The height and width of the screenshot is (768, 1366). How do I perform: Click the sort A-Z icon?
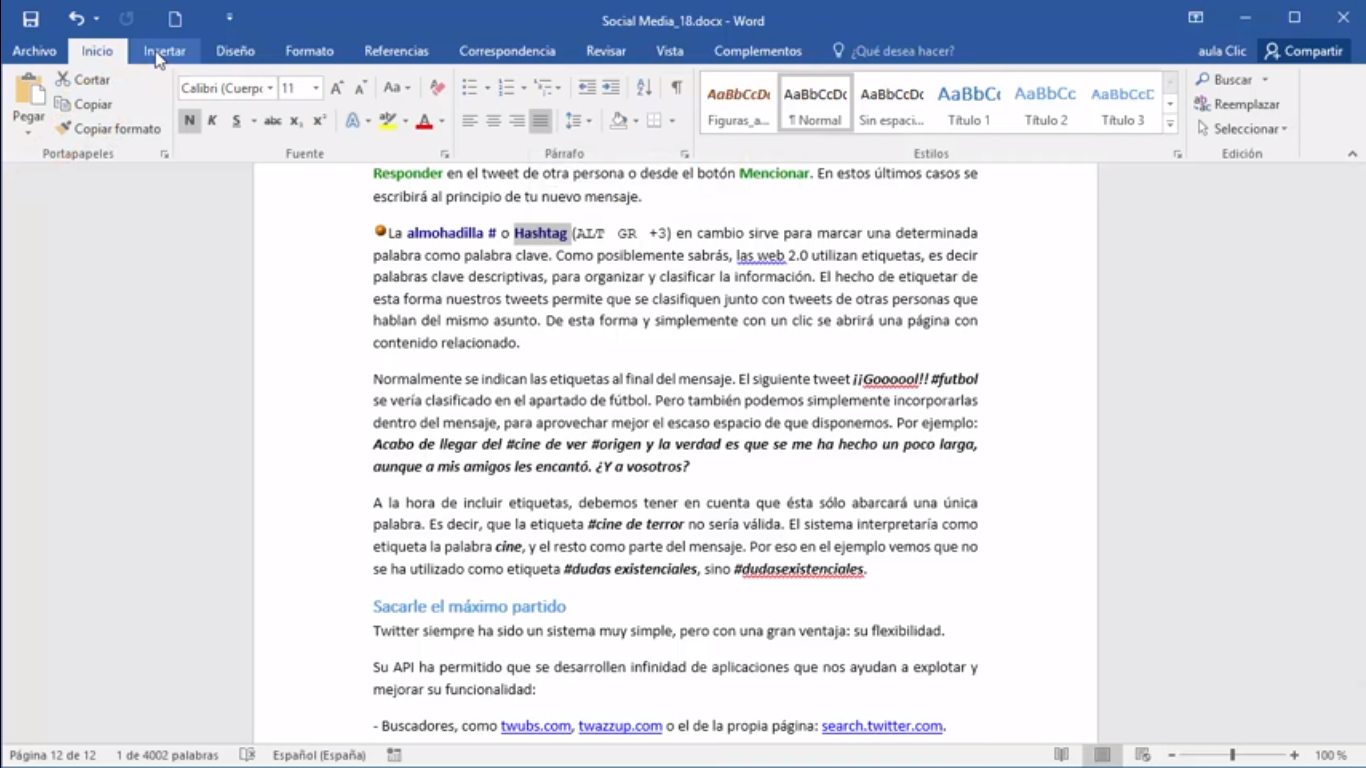click(644, 88)
